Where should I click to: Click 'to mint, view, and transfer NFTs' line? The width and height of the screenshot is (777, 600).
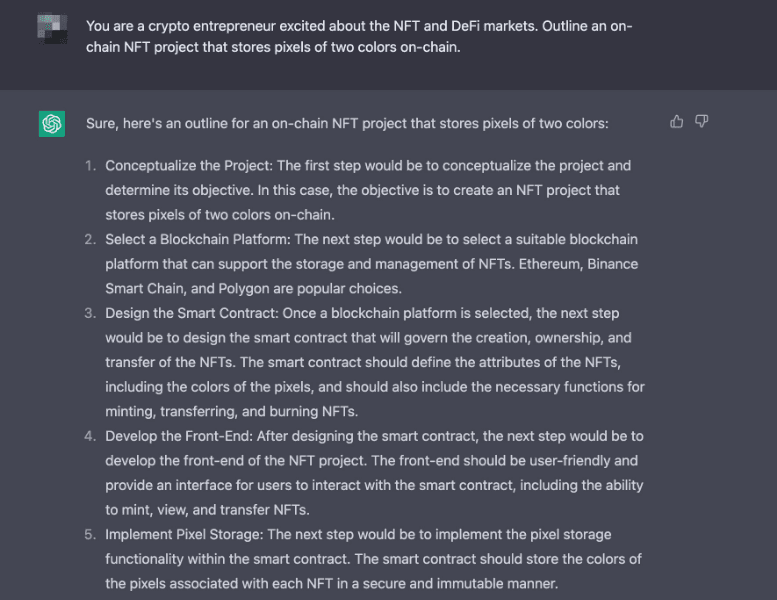pyautogui.click(x=207, y=510)
